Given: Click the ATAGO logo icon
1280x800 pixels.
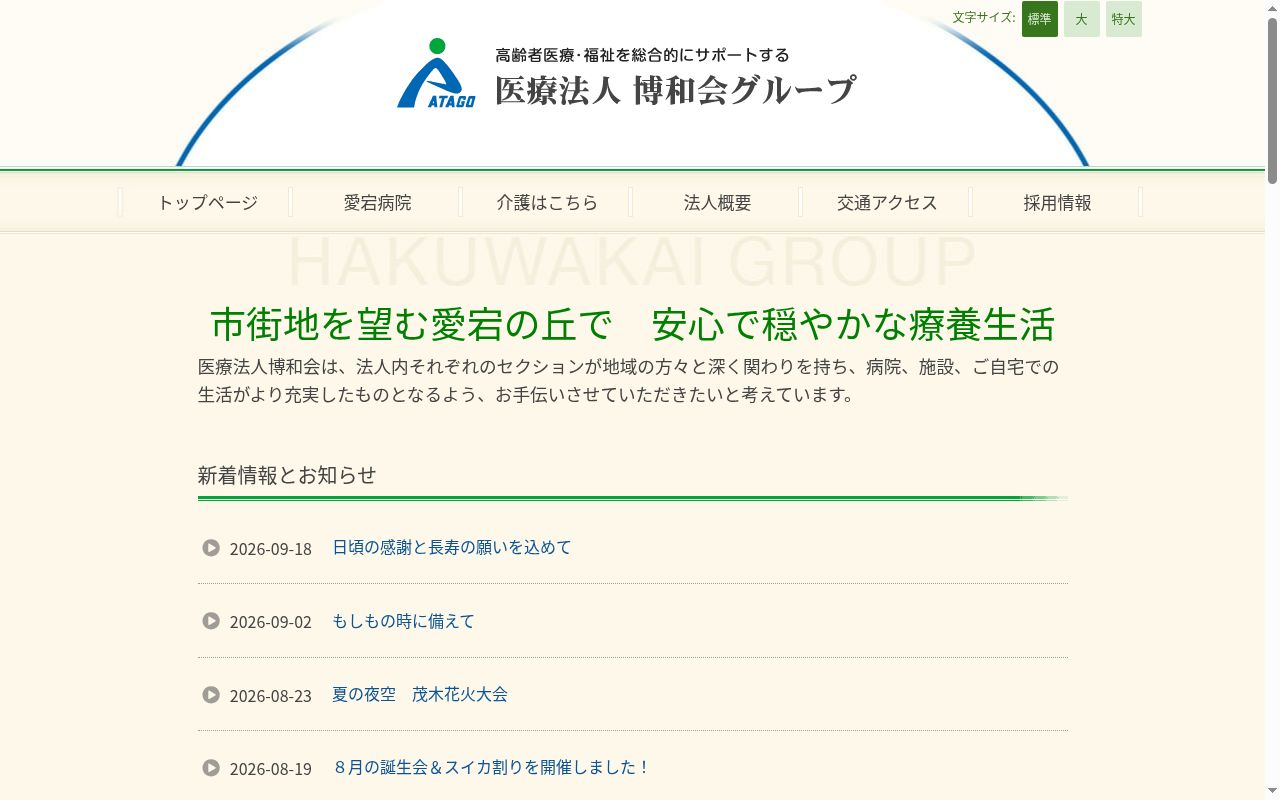Looking at the screenshot, I should (x=436, y=73).
